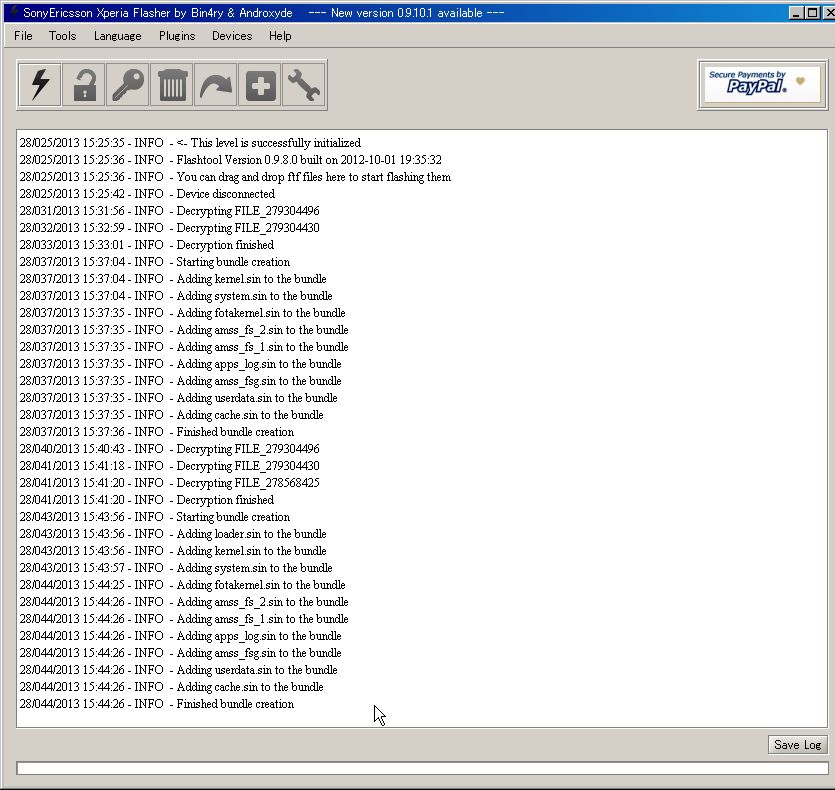Viewport: 835px width, 790px height.
Task: Select 'Adding amss_fs_1.sin' line at 15:44:26
Action: click(x=184, y=619)
